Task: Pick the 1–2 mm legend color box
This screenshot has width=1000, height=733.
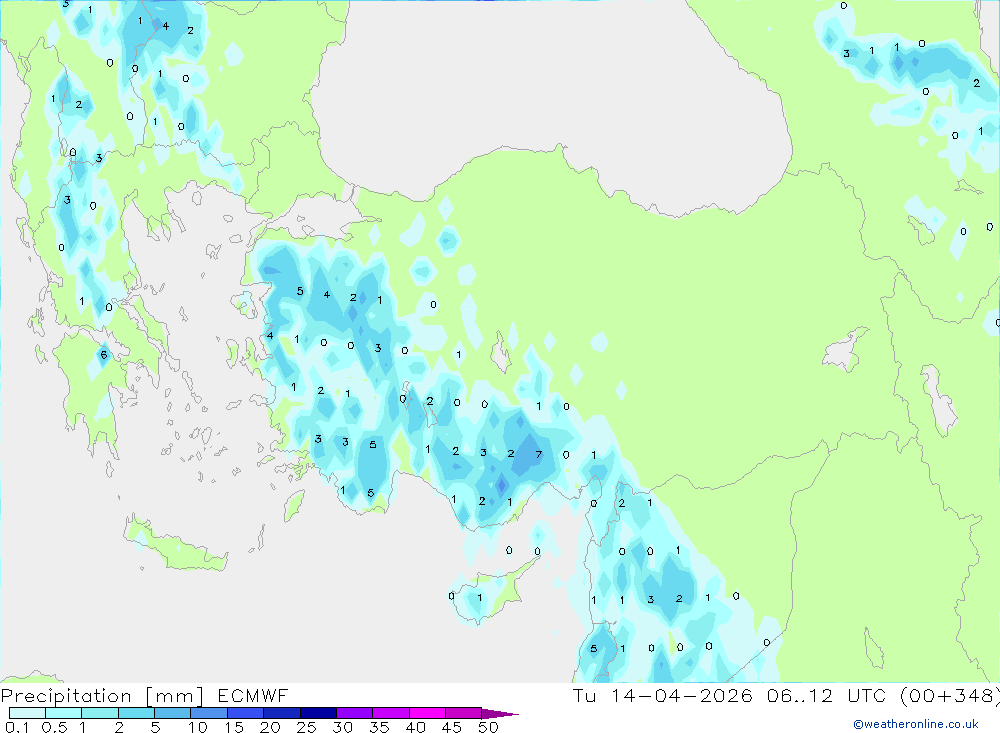Action: (99, 713)
